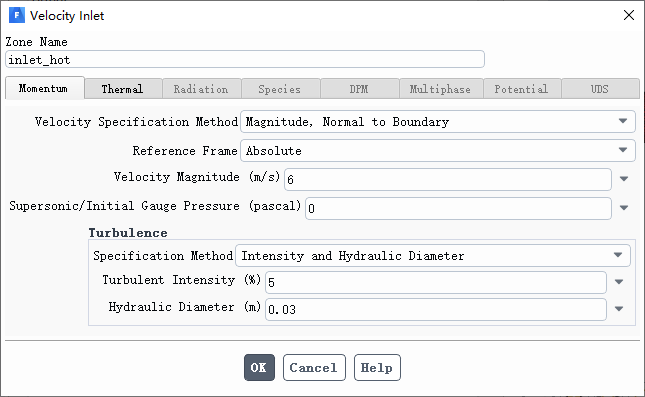Click Velocity Magnitude dropdown arrow
645x397 pixels.
pyautogui.click(x=624, y=179)
